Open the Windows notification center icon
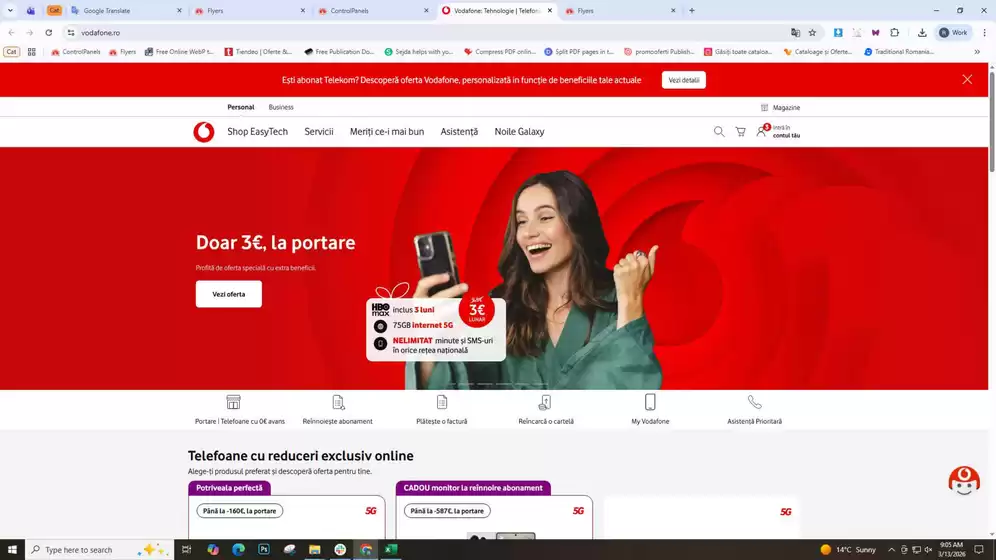996x560 pixels. 979,550
